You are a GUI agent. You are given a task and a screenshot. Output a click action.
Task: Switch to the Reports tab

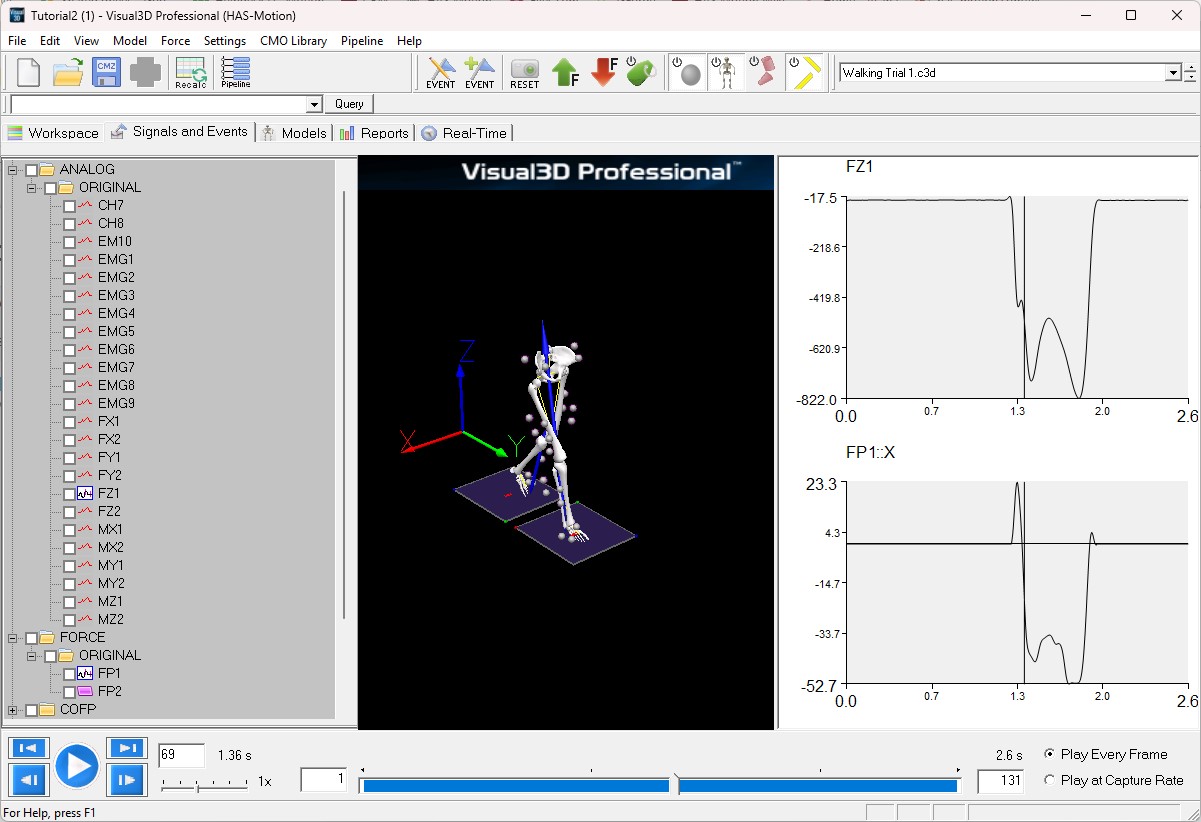[374, 133]
